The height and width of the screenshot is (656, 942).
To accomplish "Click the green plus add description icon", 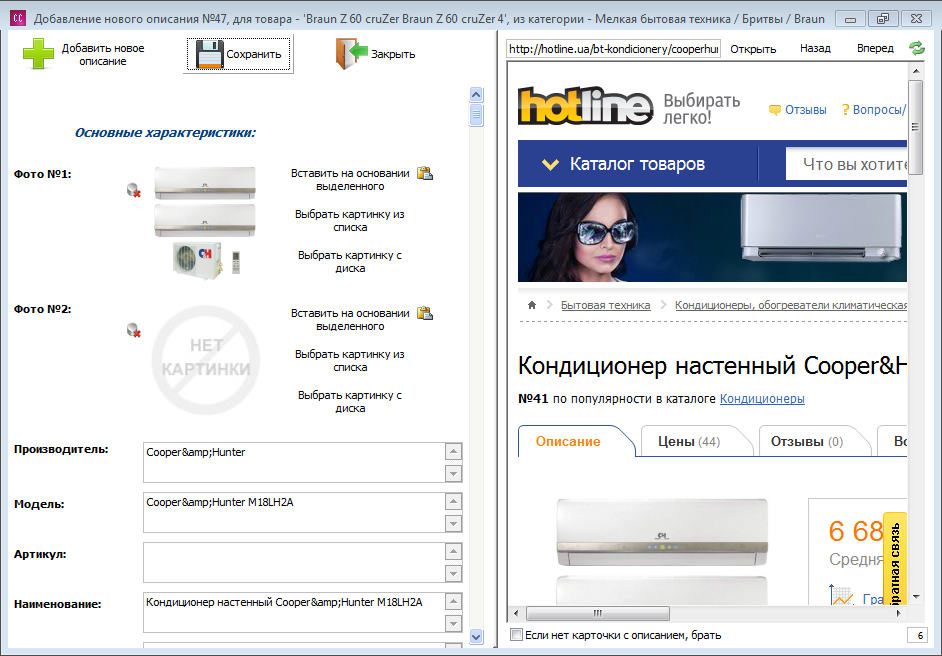I will (38, 54).
